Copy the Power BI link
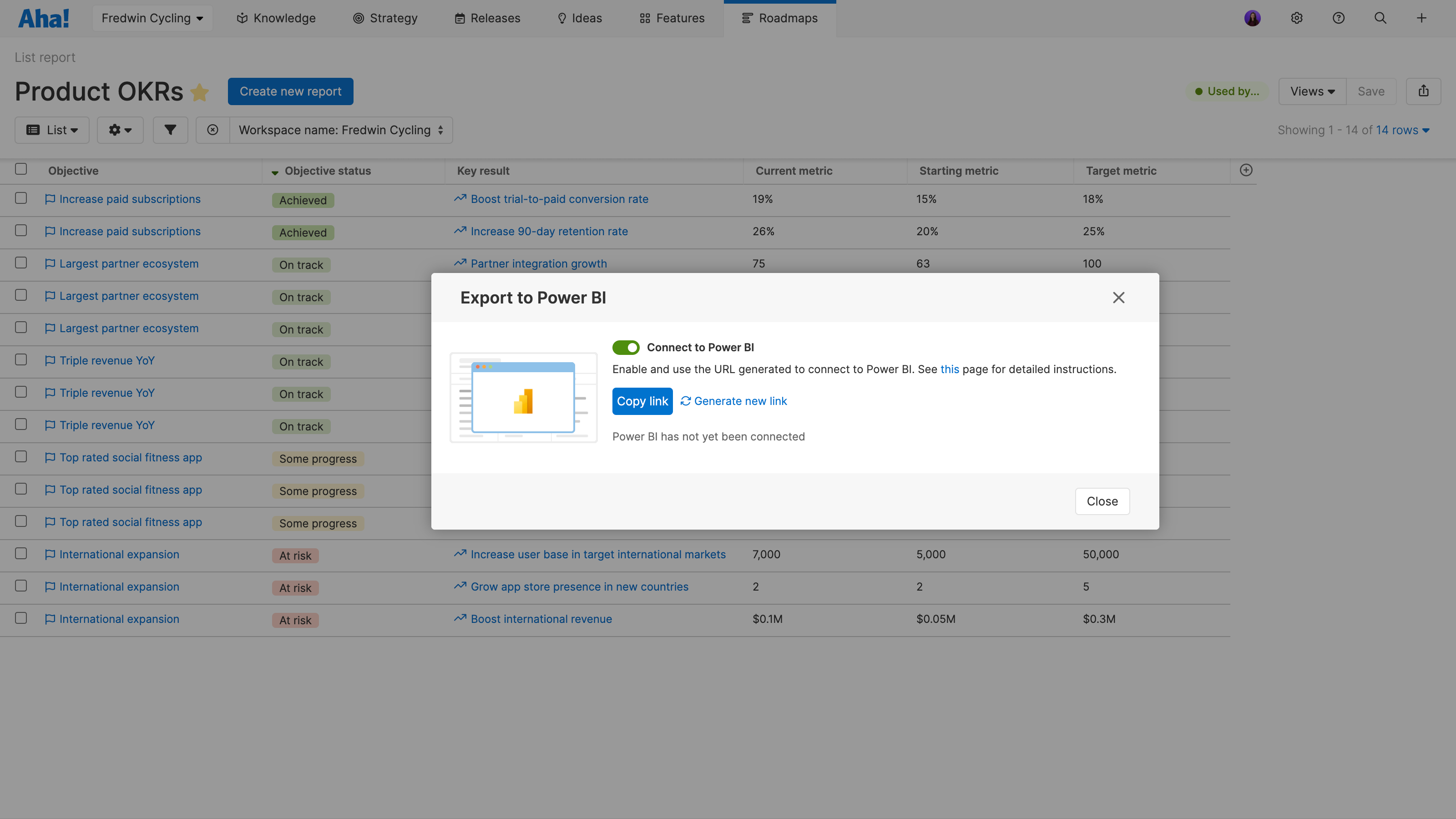1456x819 pixels. click(x=642, y=401)
